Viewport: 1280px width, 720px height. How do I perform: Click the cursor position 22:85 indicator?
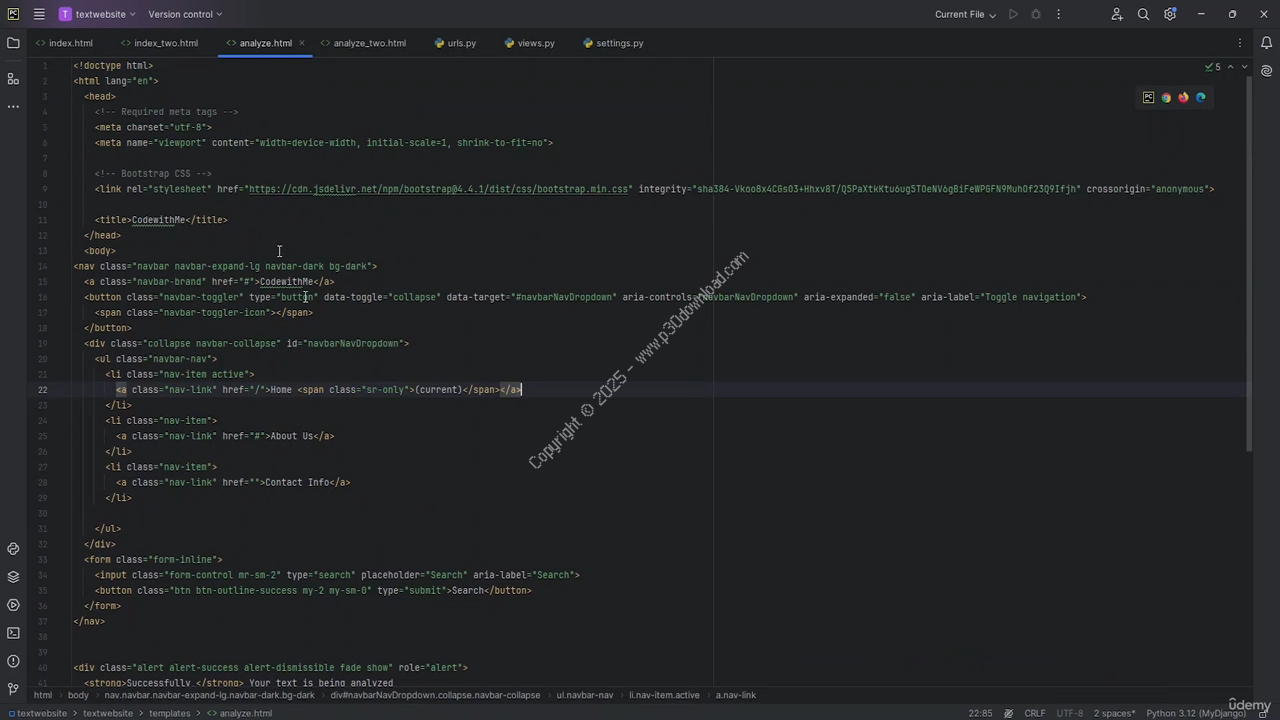point(980,713)
